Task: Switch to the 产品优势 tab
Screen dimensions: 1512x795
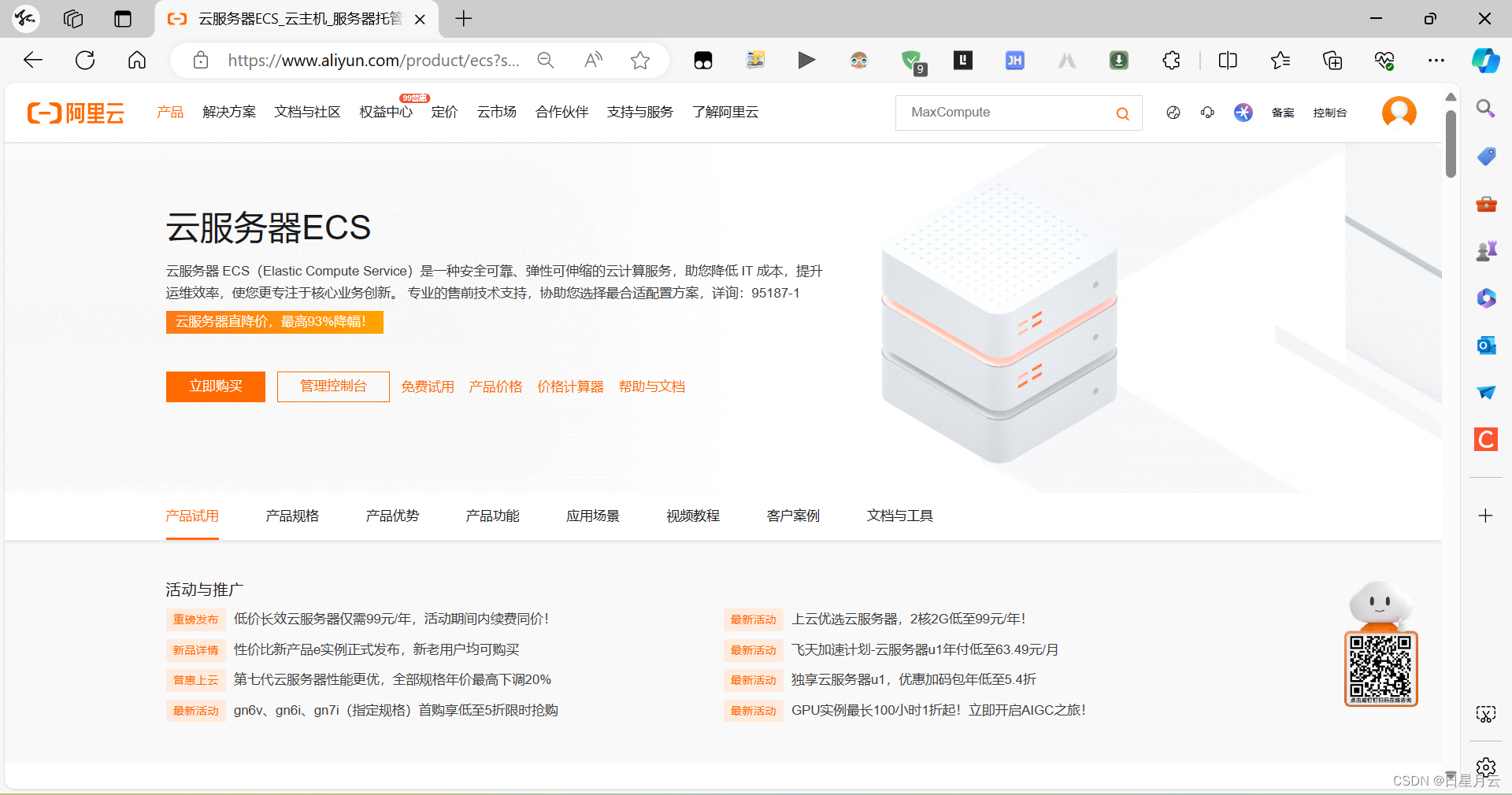Action: pos(392,516)
